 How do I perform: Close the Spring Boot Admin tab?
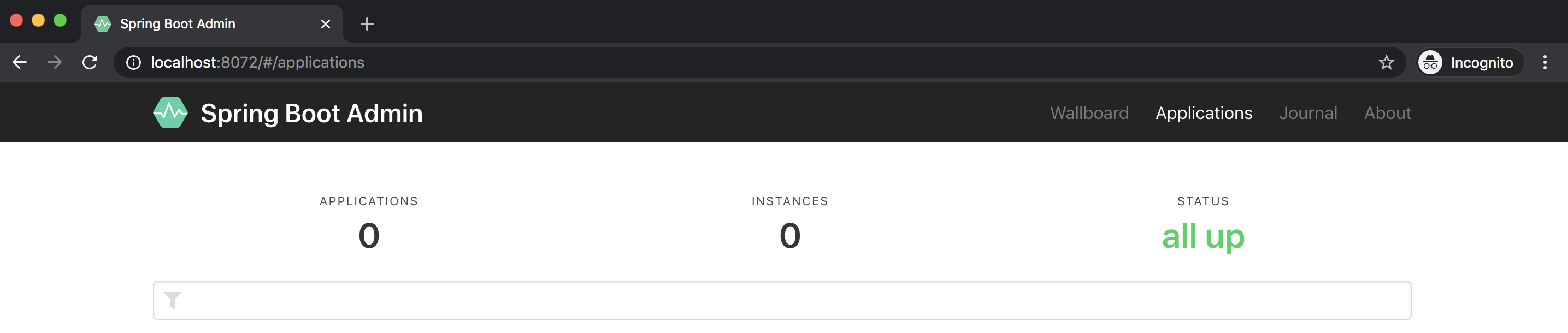pos(326,23)
